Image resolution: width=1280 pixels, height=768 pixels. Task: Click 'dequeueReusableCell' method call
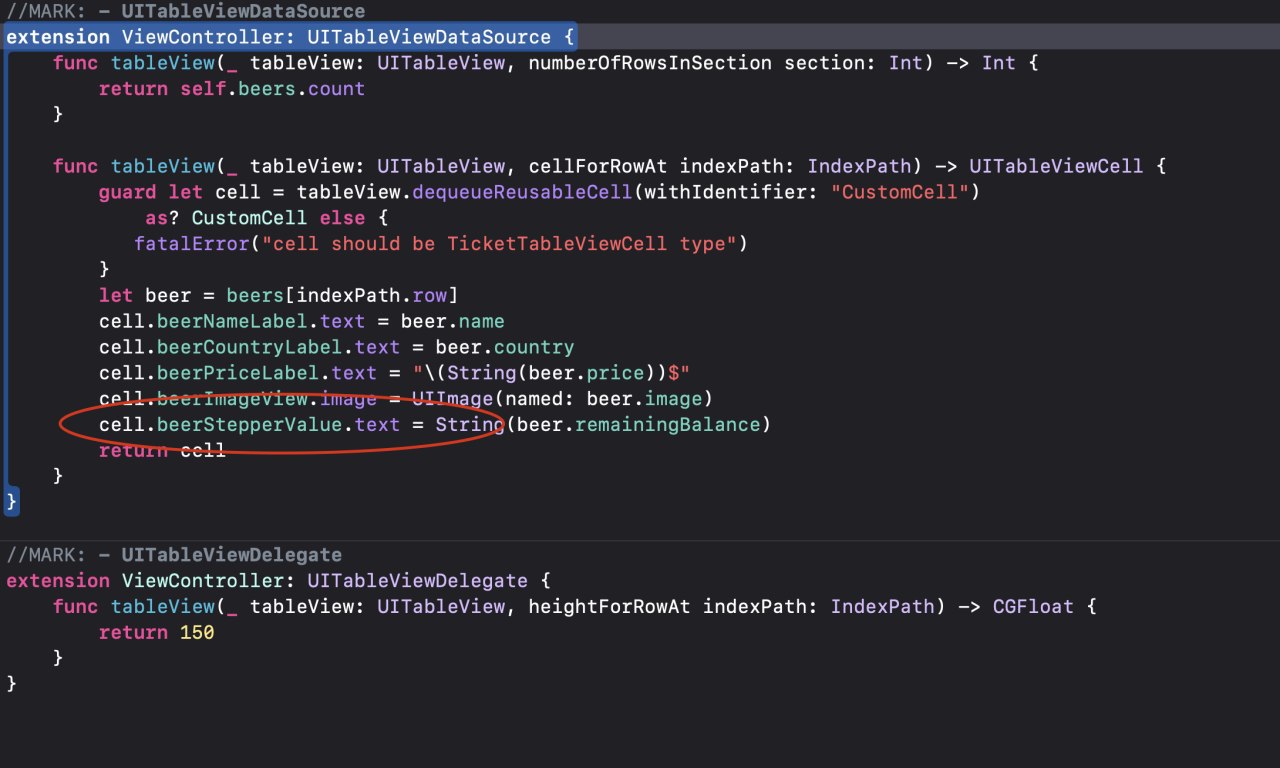[x=522, y=192]
